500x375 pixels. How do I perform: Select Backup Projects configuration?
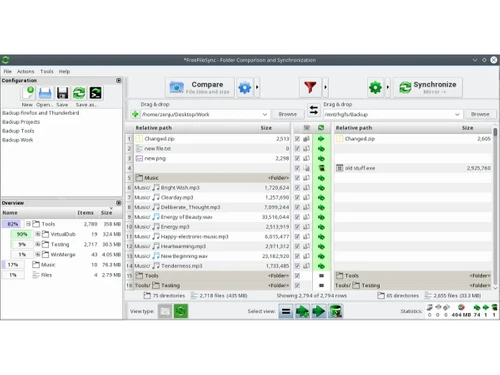(21, 122)
